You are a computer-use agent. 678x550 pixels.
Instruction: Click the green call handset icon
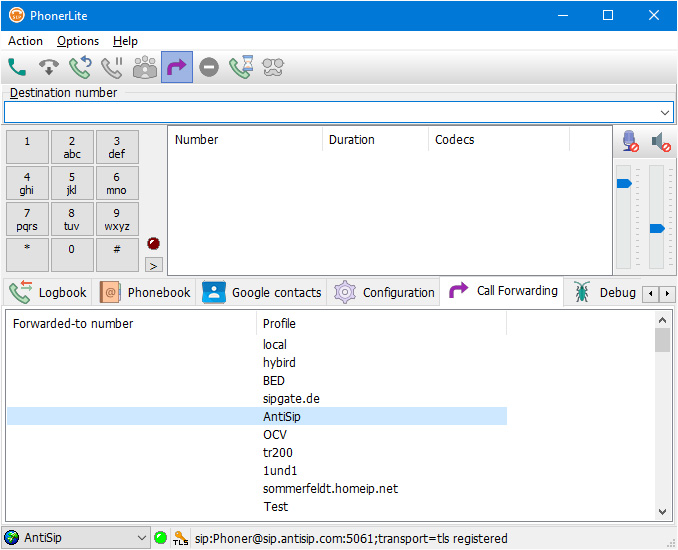tap(17, 67)
